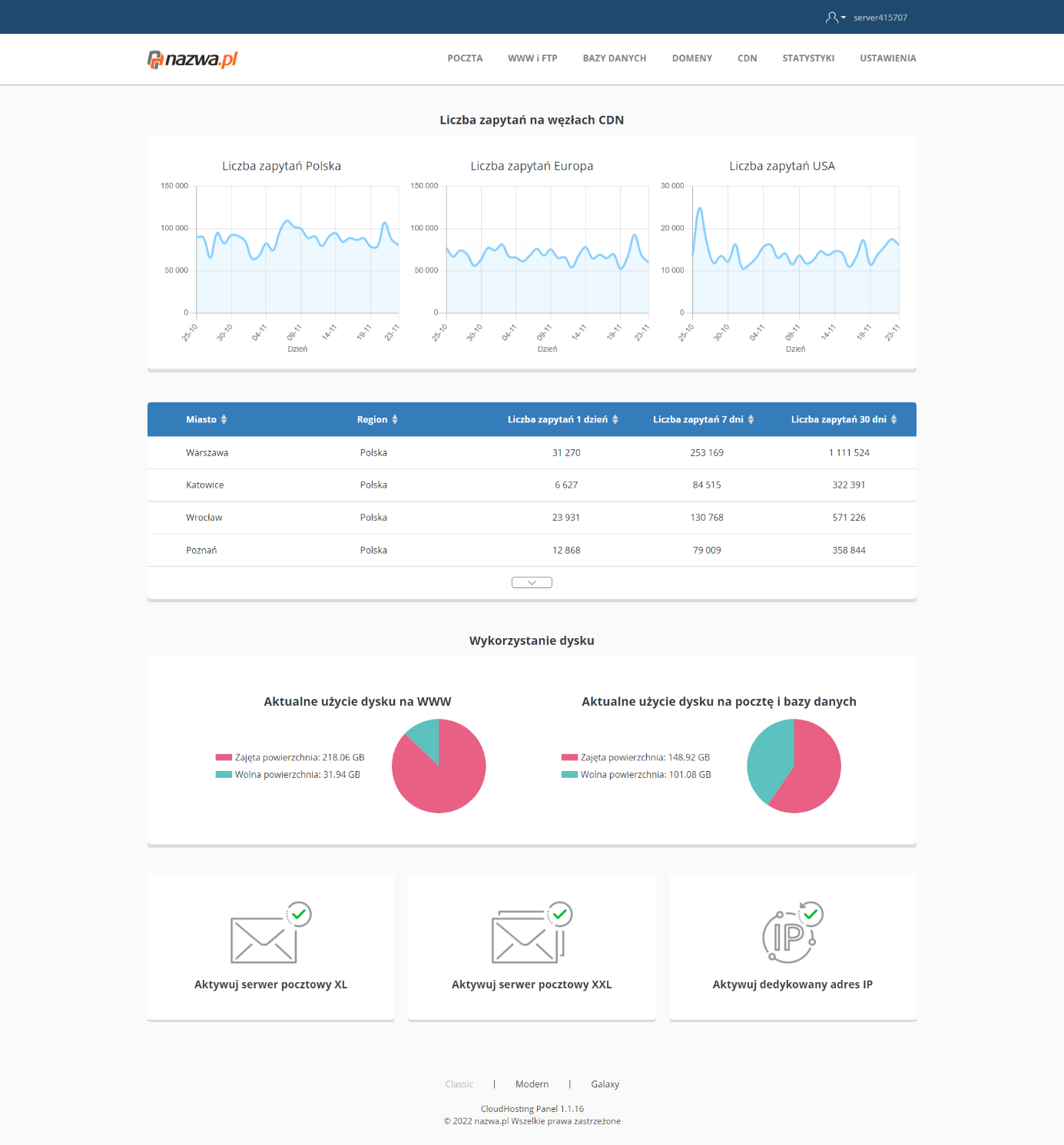The width and height of the screenshot is (1064, 1145).
Task: Open the BAZY DANYCH menu
Action: [x=615, y=58]
